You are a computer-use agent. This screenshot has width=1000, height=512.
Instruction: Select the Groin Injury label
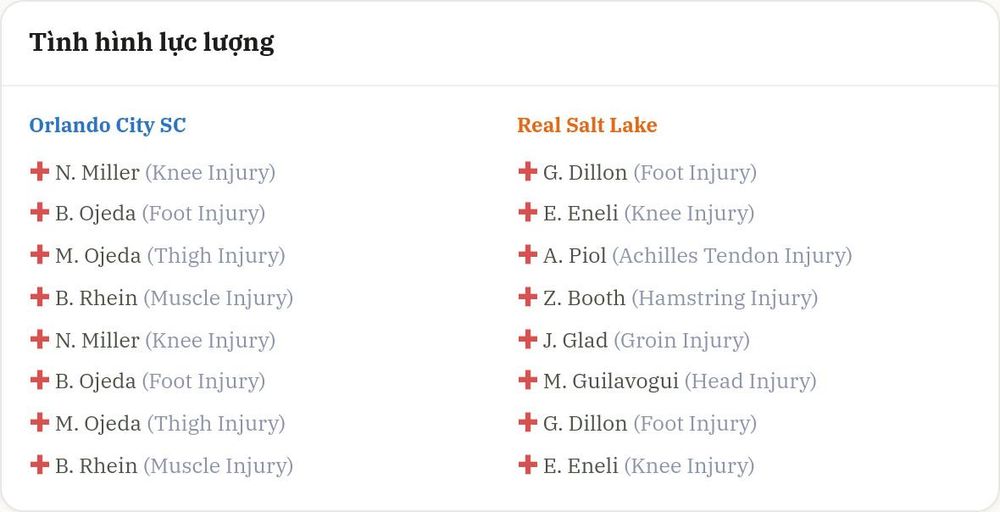(682, 340)
